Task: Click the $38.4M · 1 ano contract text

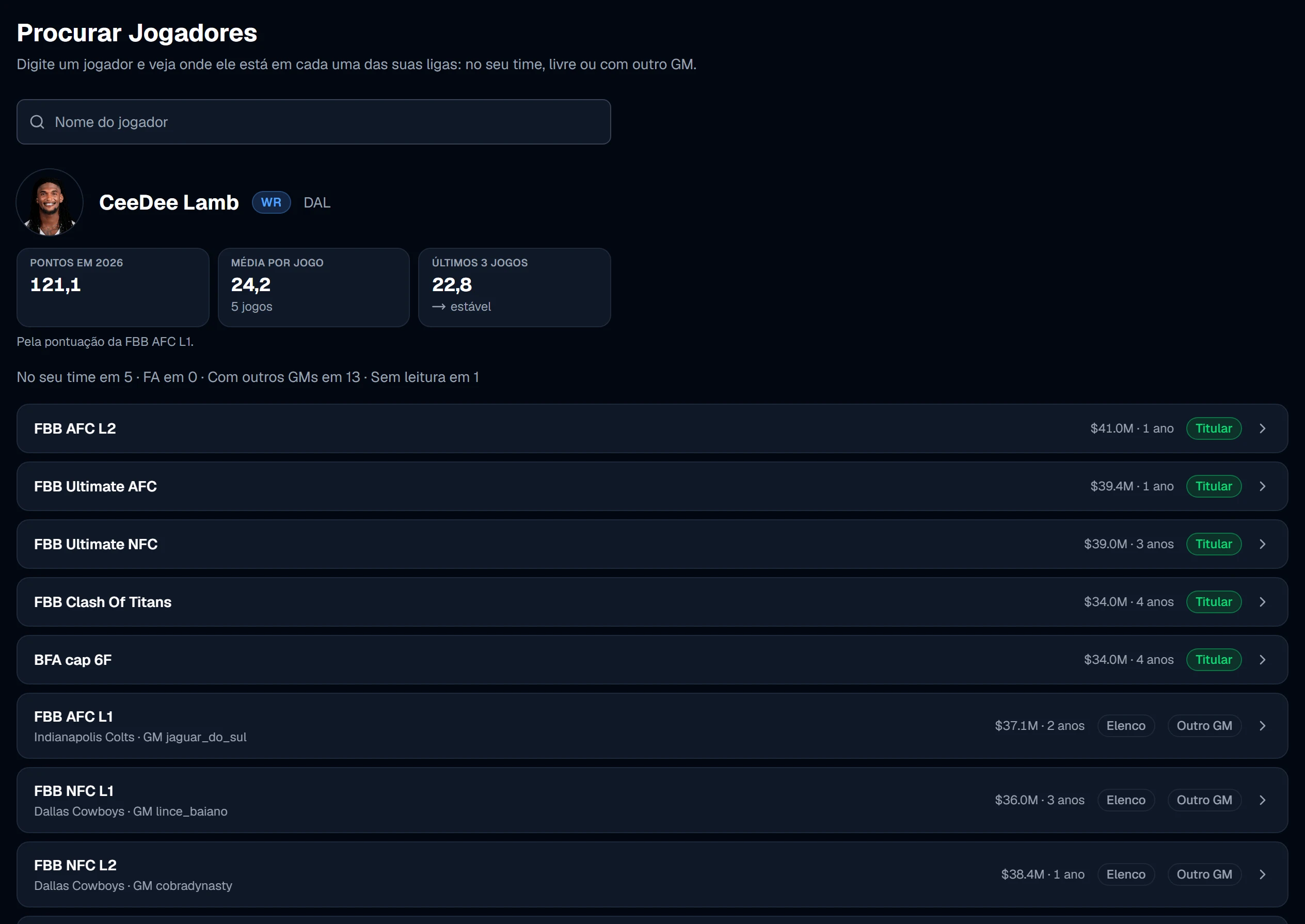Action: click(1043, 874)
